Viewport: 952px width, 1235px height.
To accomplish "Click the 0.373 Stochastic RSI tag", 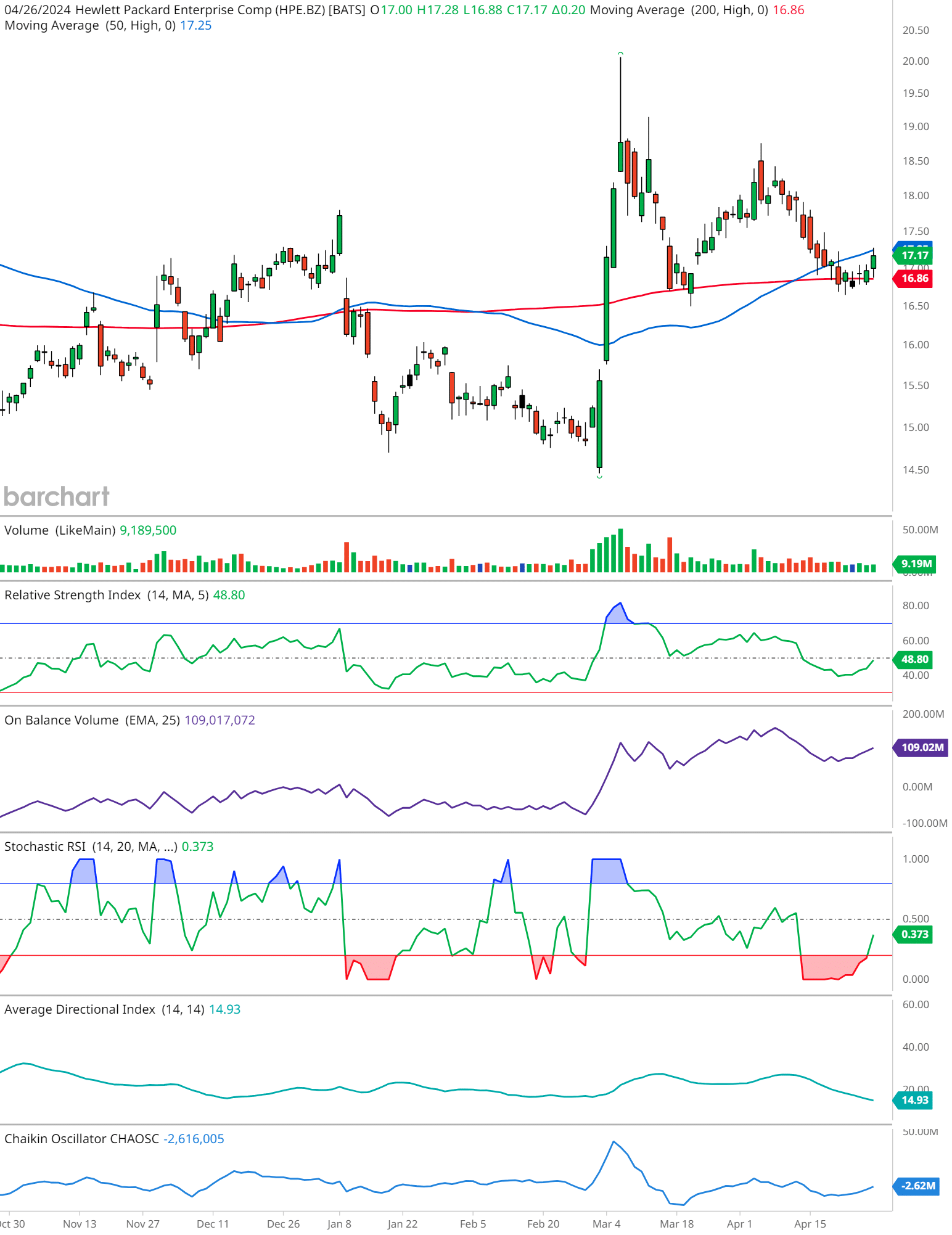I will (x=914, y=934).
